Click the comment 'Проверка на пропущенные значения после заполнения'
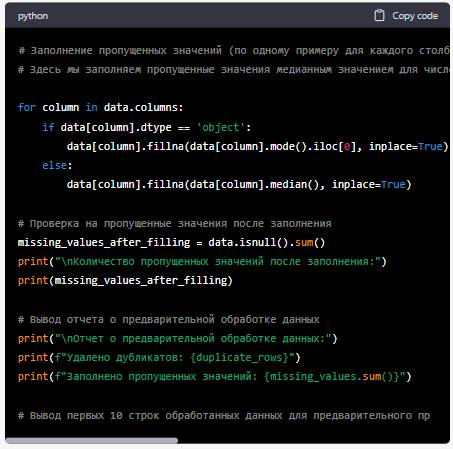 pos(175,223)
